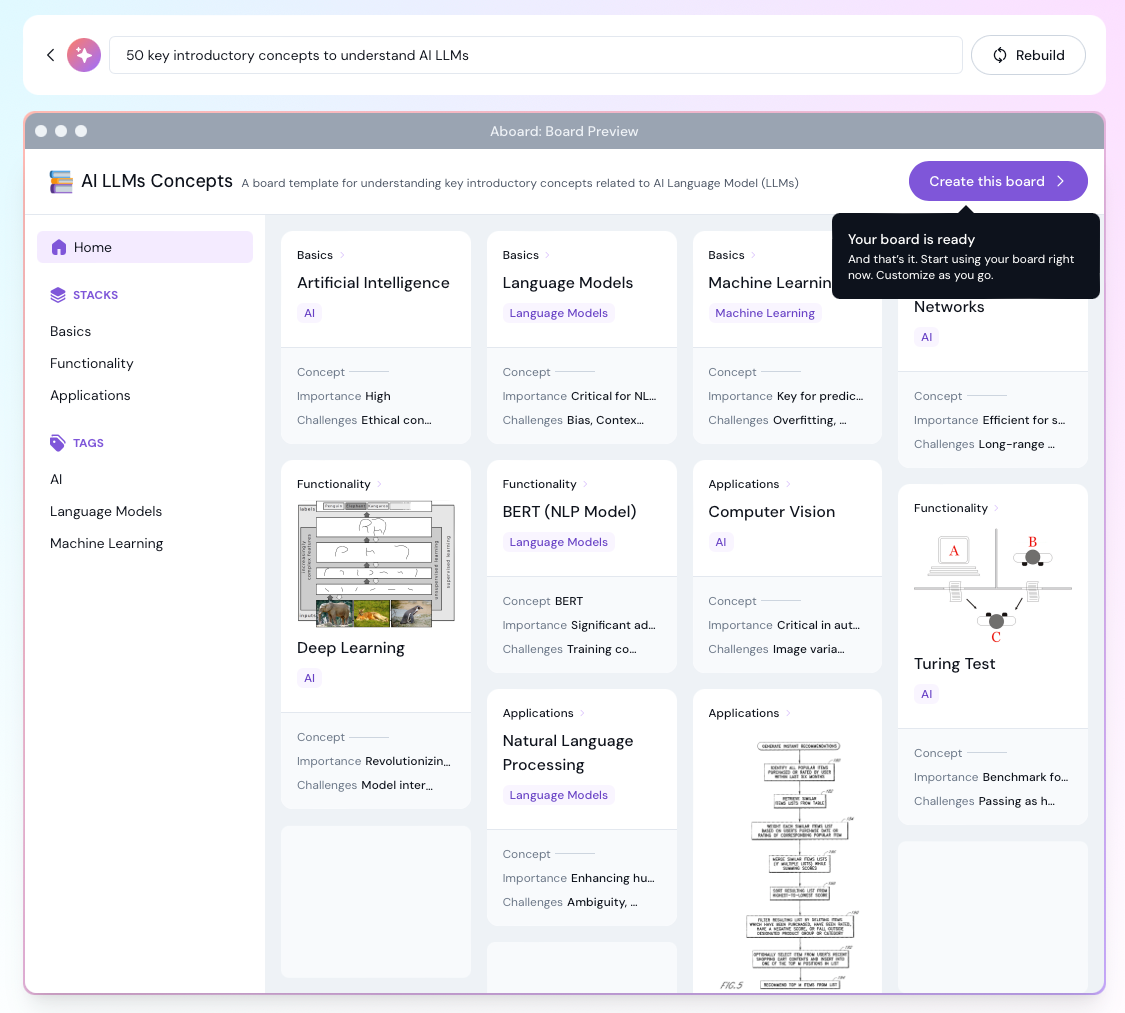Click the arrow icon in Create this board
Viewport: 1125px width, 1013px height.
pyautogui.click(x=1062, y=181)
